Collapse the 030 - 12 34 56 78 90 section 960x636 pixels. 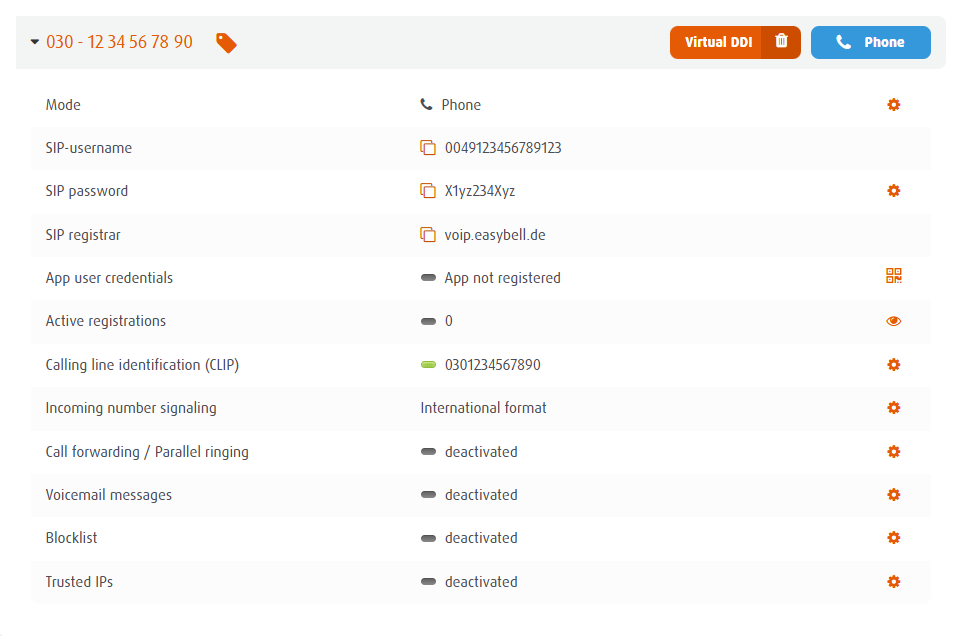pos(35,43)
